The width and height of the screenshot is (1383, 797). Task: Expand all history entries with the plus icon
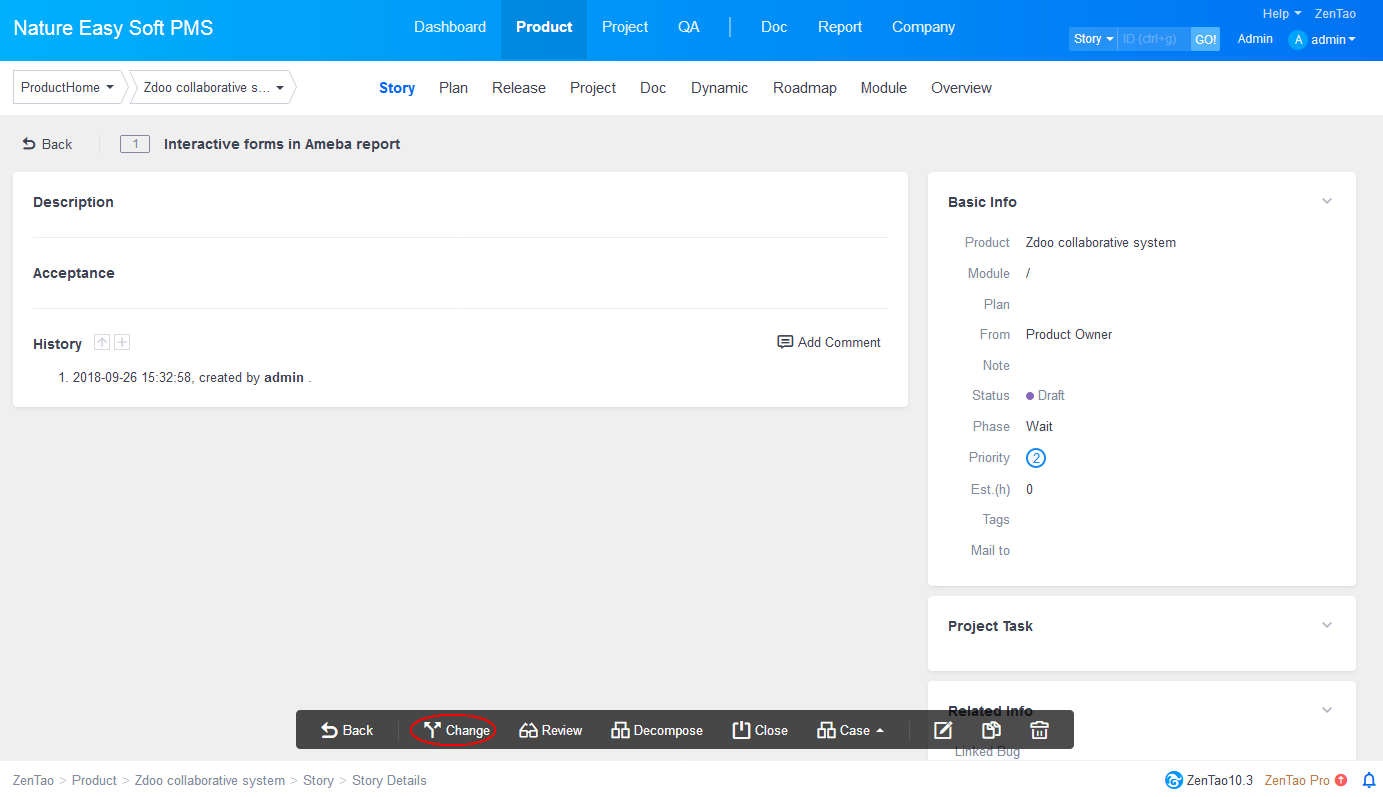coord(122,343)
